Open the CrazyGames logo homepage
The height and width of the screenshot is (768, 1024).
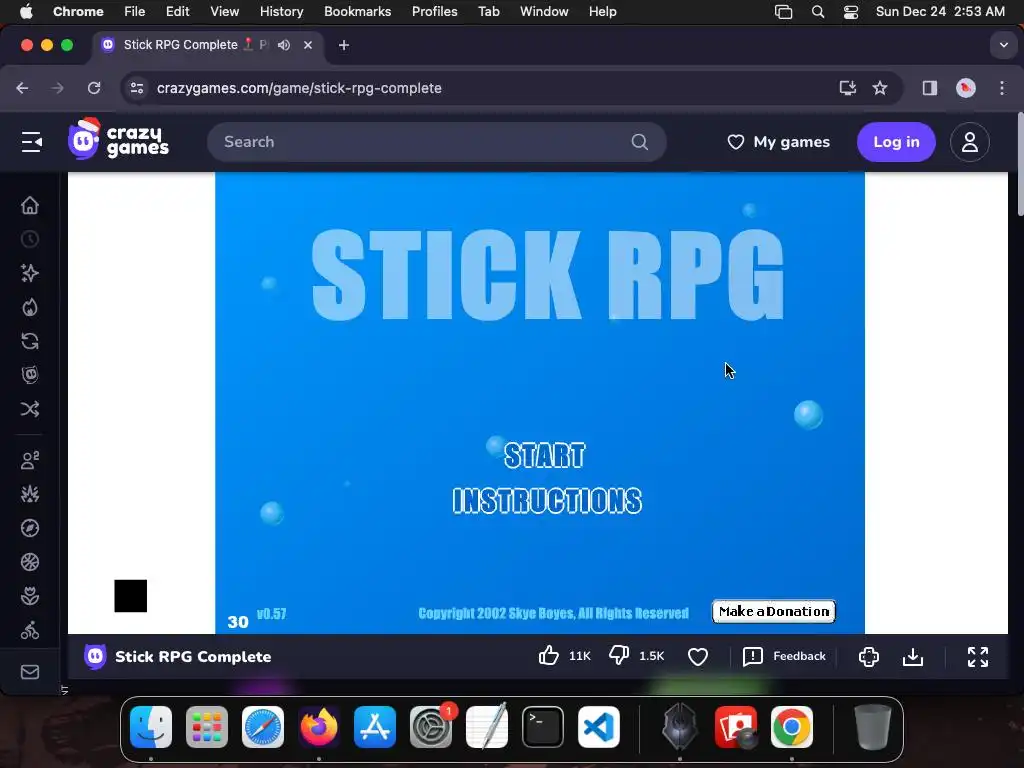pos(118,139)
